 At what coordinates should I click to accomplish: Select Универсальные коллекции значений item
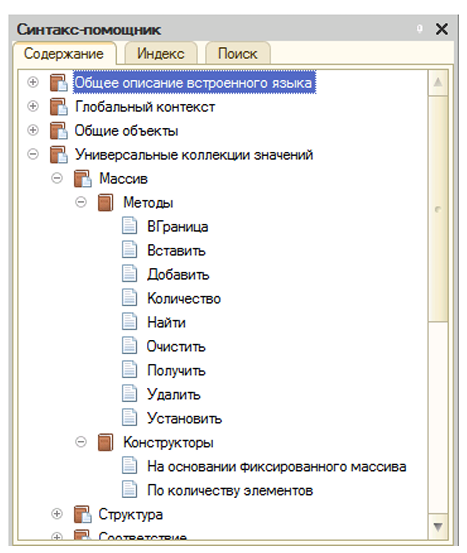[x=194, y=154]
